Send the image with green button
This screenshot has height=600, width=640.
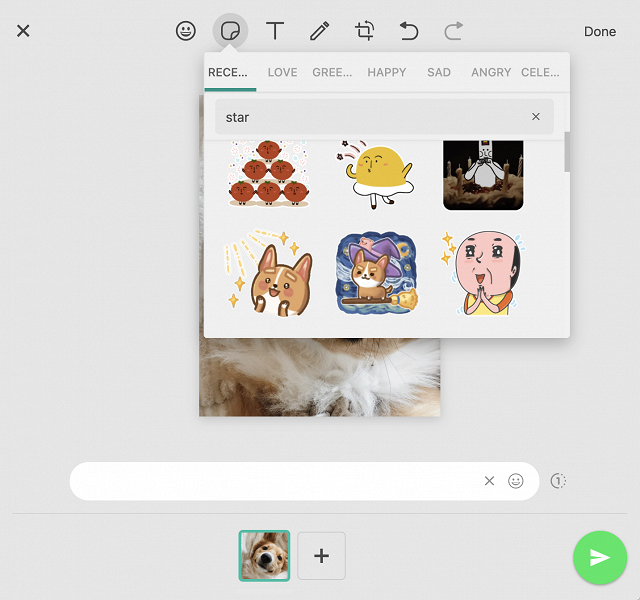[600, 557]
